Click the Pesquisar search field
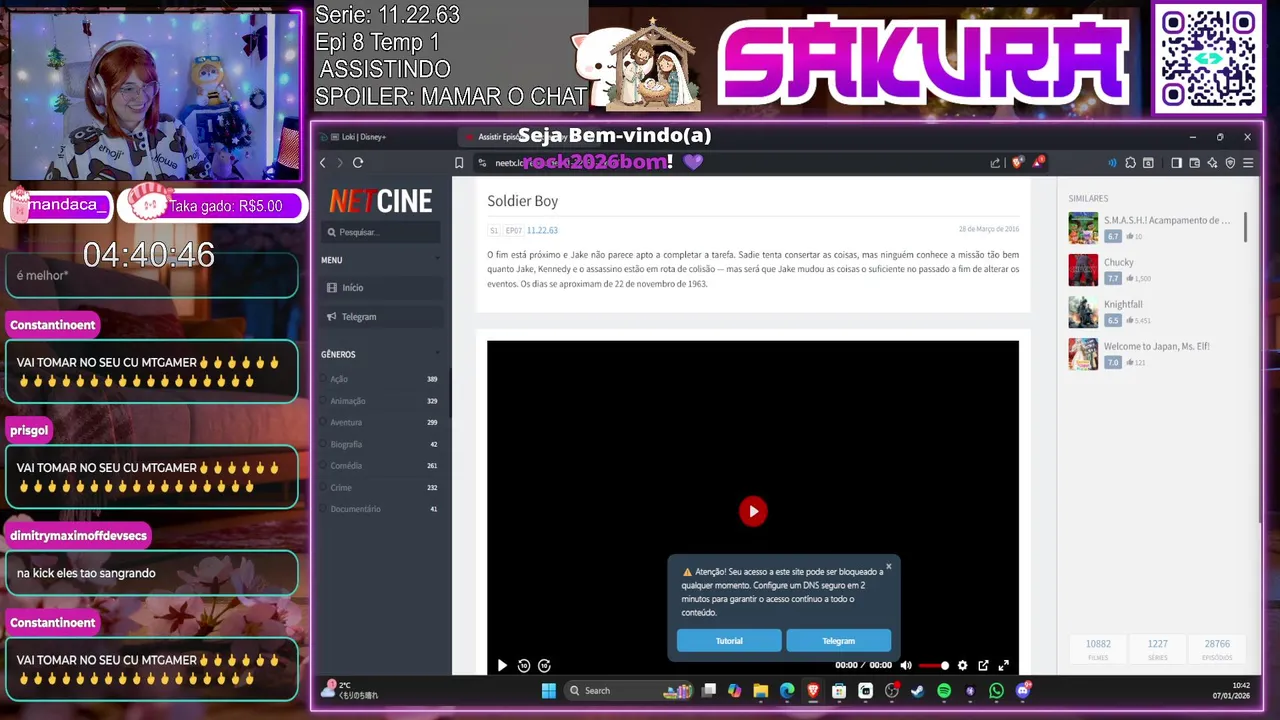The image size is (1280, 720). coord(381,232)
